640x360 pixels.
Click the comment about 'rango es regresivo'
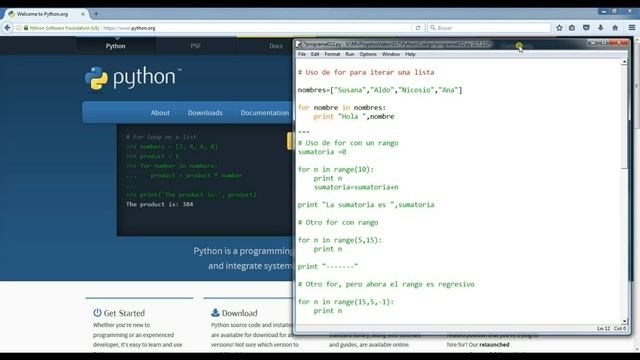(x=386, y=284)
